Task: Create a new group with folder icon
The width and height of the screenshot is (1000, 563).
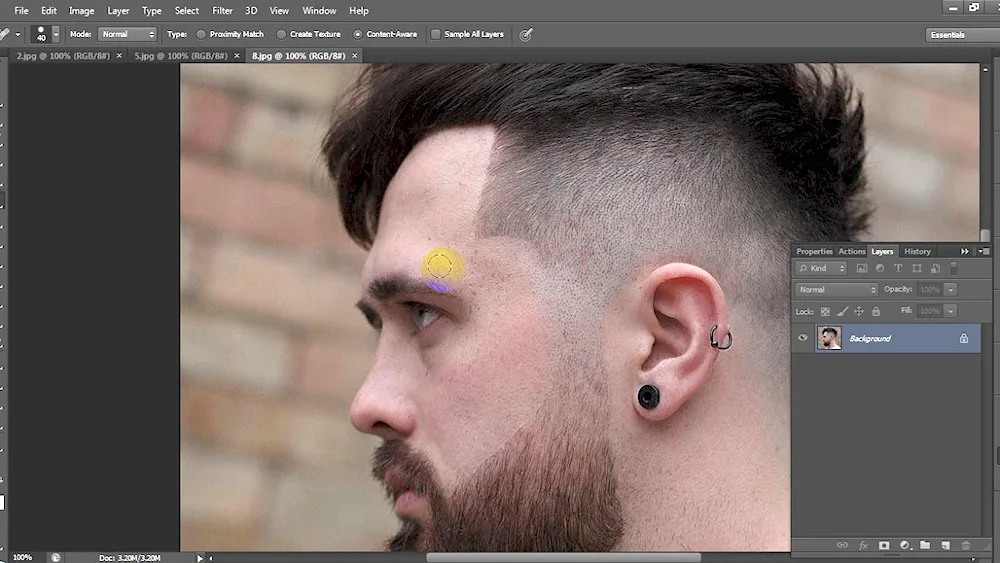Action: point(925,545)
